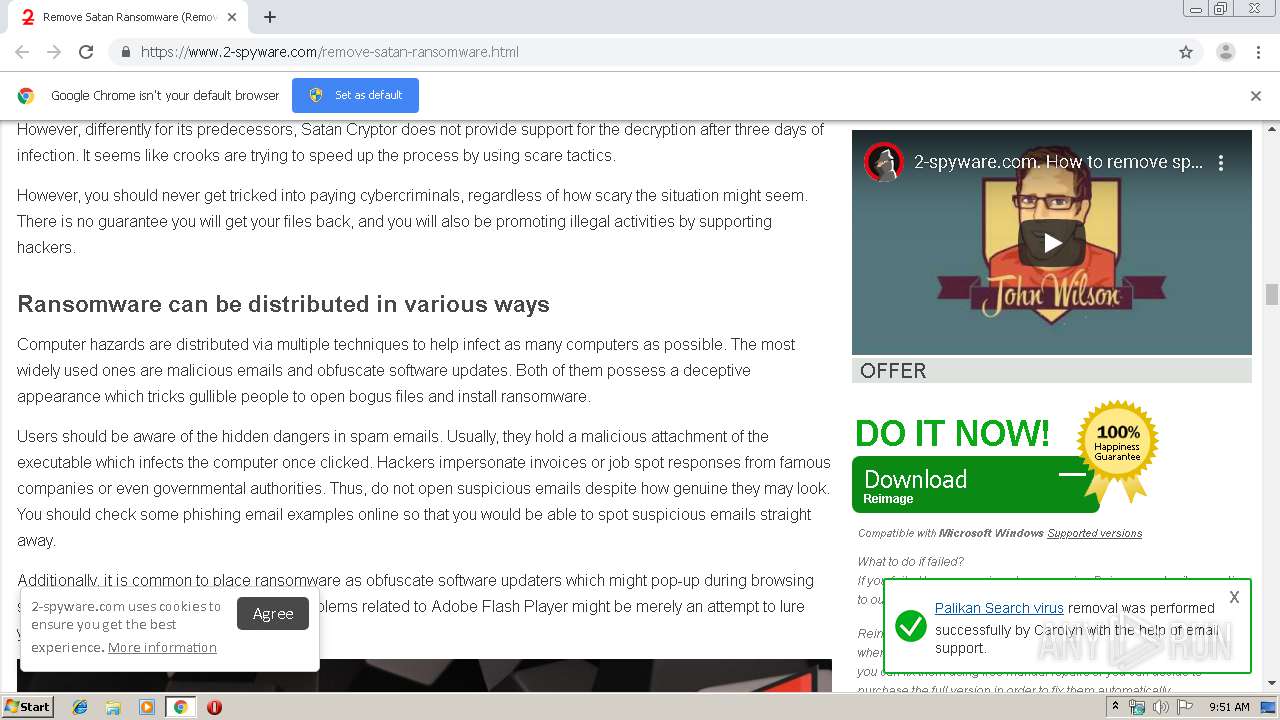1280x720 pixels.
Task: Open Chrome three-dot menu
Action: [x=1258, y=52]
